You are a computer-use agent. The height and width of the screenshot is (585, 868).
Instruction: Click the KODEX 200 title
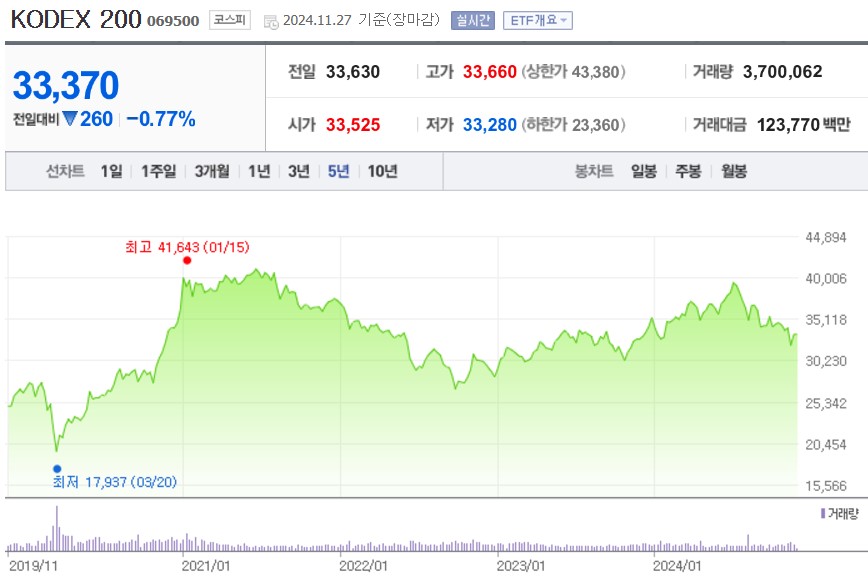coord(76,19)
